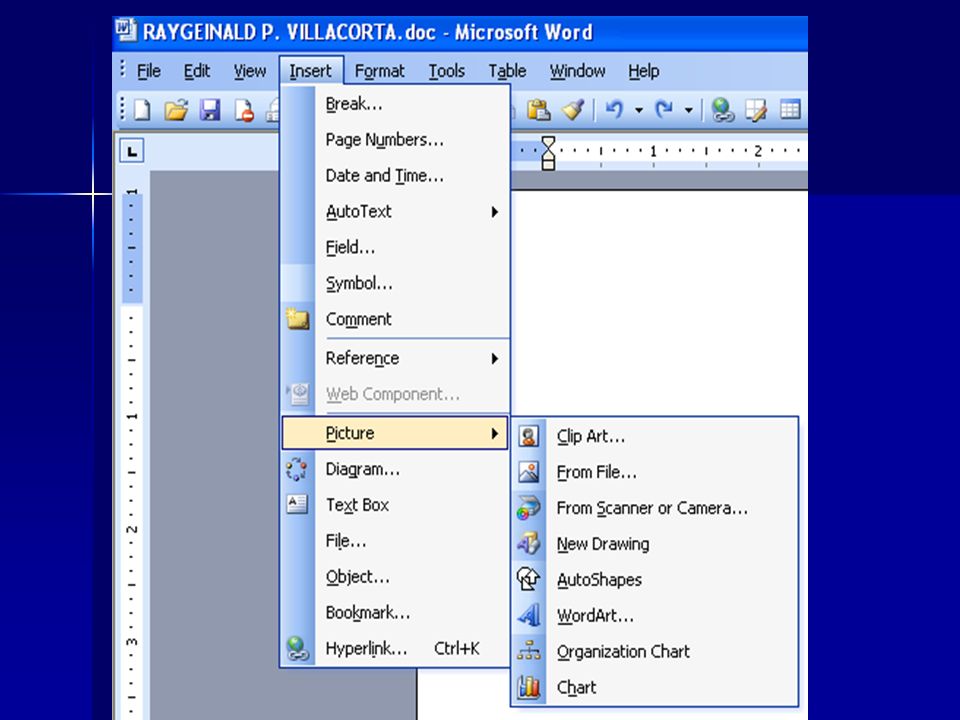Click the Insert Hyperlink globe toolbar icon
Viewport: 960px width, 720px height.
pos(722,110)
